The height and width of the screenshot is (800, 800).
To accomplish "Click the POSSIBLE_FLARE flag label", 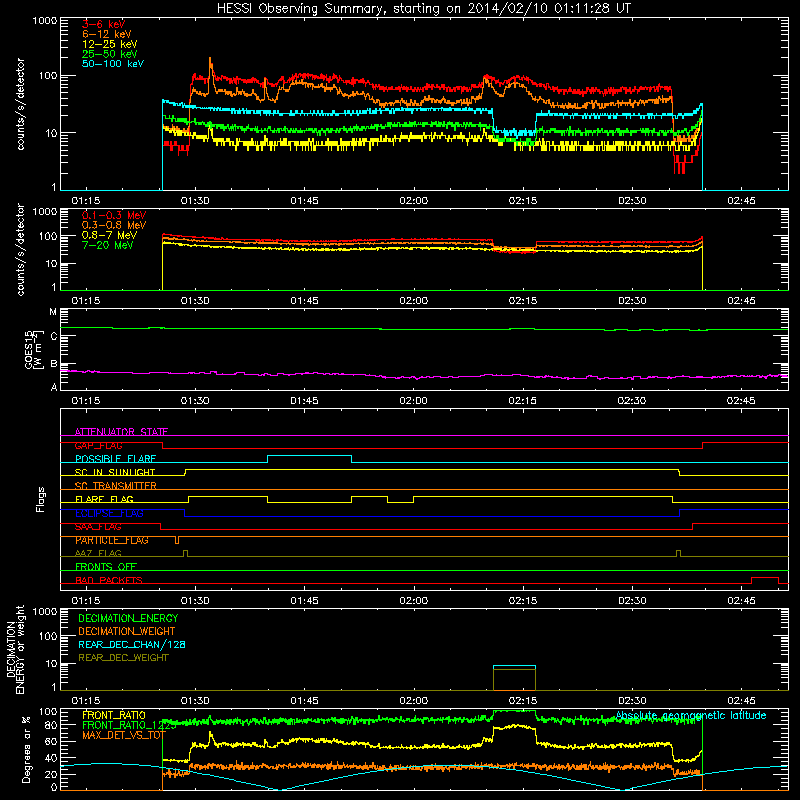I will pyautogui.click(x=115, y=459).
